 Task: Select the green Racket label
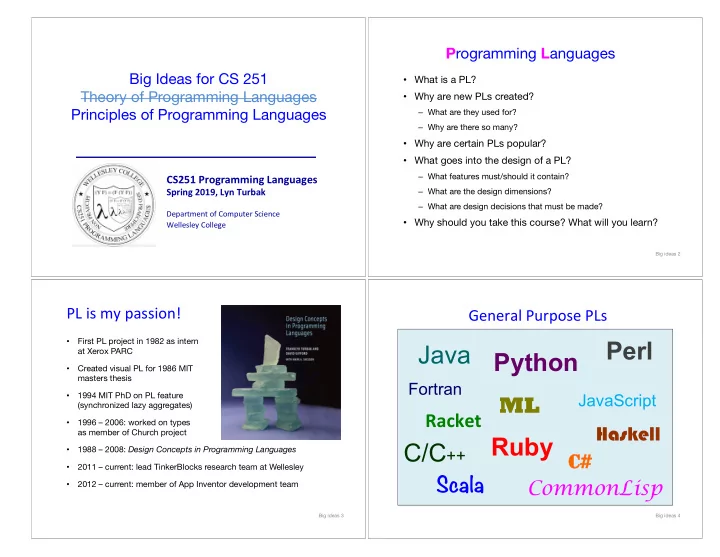[453, 421]
